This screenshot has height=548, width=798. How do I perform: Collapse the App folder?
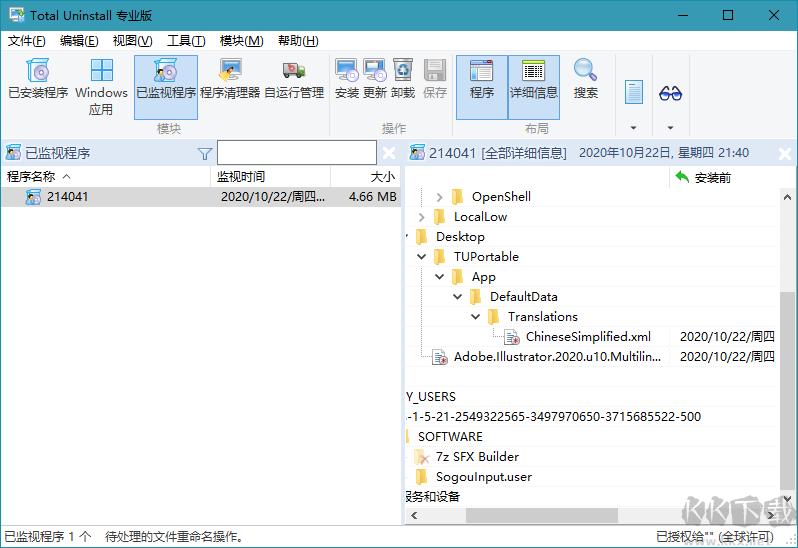click(439, 277)
